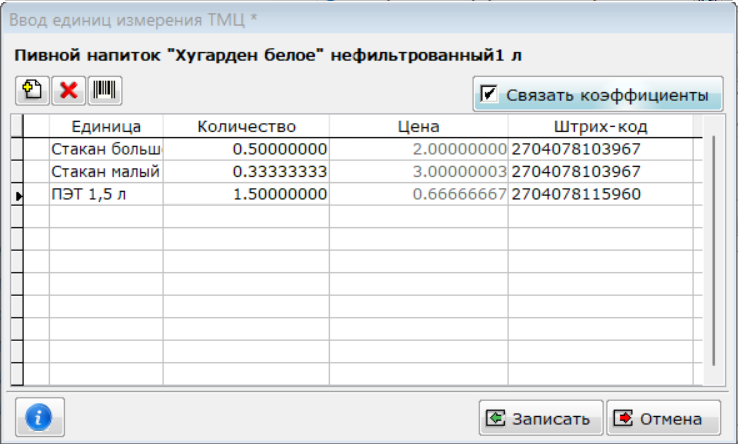The height and width of the screenshot is (444, 738).
Task: Click row selector of the Стакан больш row
Action: click(17, 149)
